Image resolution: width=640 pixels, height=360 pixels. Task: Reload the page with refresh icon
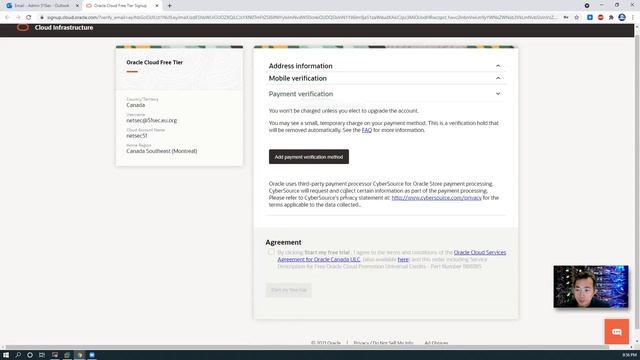pos(29,17)
